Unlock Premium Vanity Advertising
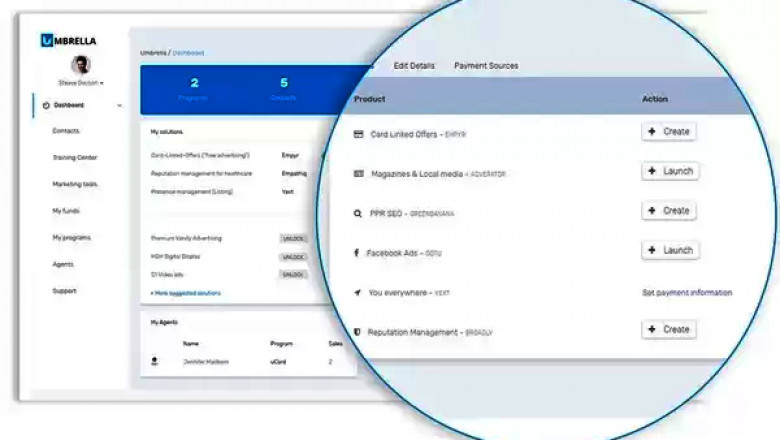 point(293,239)
